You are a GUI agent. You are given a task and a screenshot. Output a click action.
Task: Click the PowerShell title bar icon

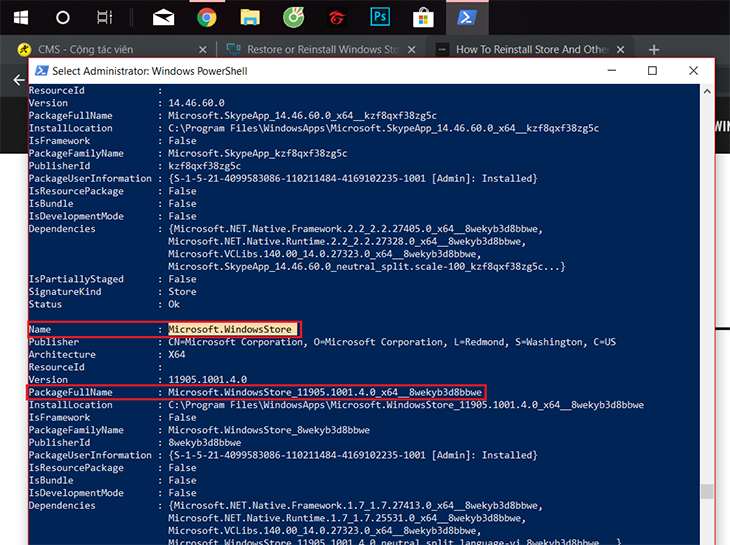coord(42,71)
